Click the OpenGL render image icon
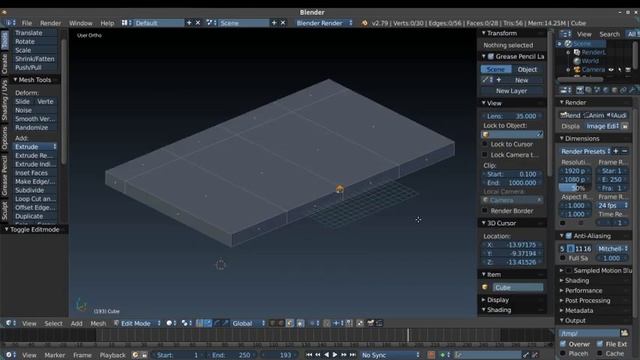 point(371,323)
